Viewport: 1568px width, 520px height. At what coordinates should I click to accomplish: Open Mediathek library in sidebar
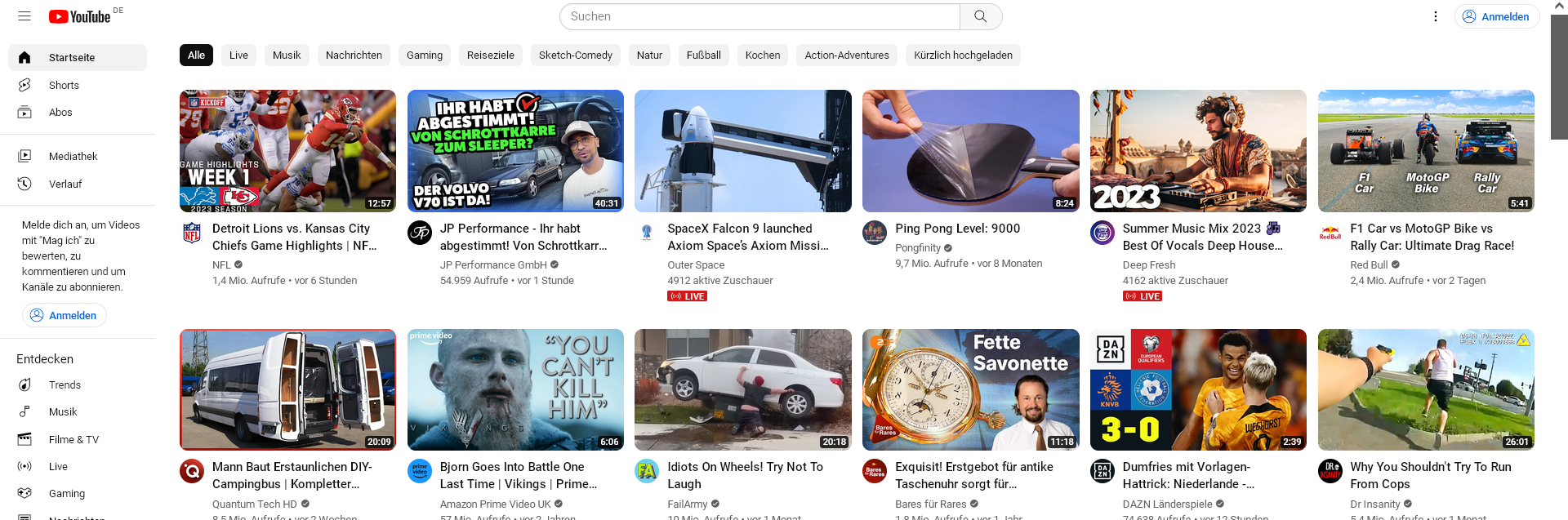pos(78,156)
